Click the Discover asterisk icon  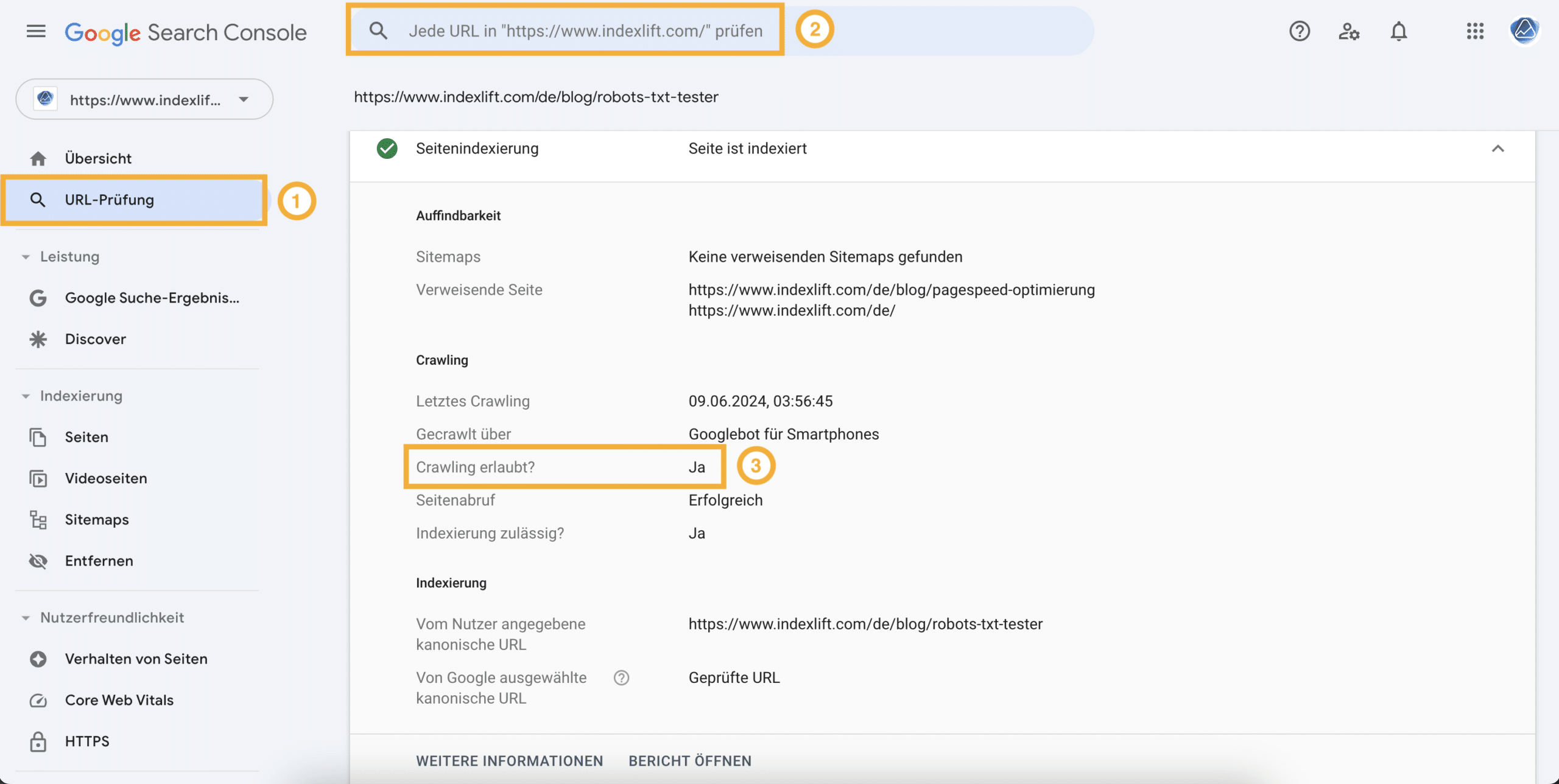38,339
